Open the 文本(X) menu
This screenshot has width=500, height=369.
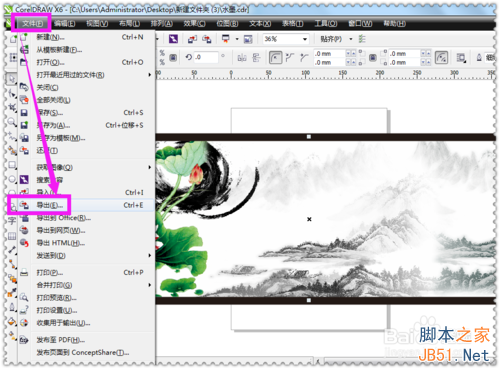pyautogui.click(x=260, y=23)
